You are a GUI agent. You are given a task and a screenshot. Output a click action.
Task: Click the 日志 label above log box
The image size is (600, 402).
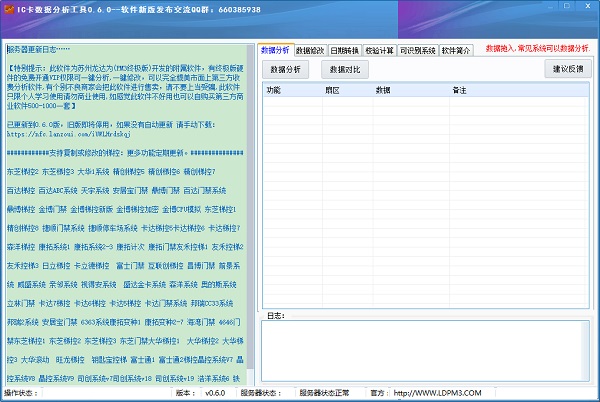pos(276,316)
